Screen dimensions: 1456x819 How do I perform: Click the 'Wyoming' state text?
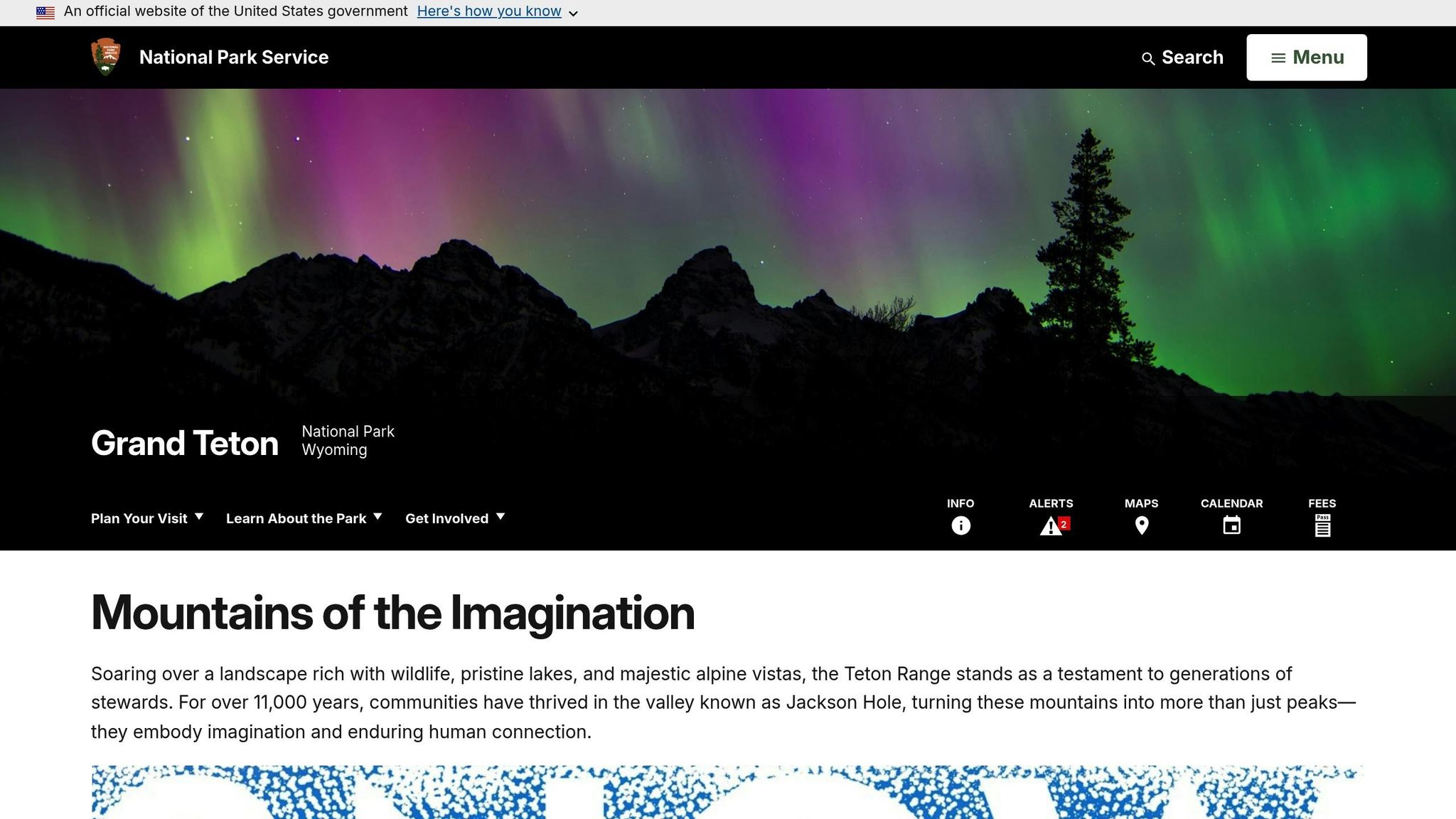(334, 450)
